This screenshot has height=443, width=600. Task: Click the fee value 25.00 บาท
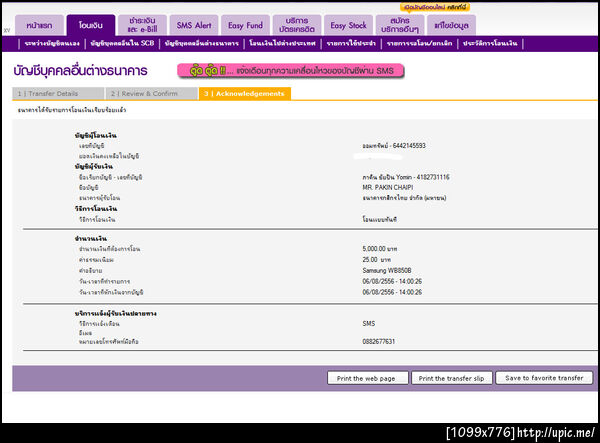[x=377, y=259]
